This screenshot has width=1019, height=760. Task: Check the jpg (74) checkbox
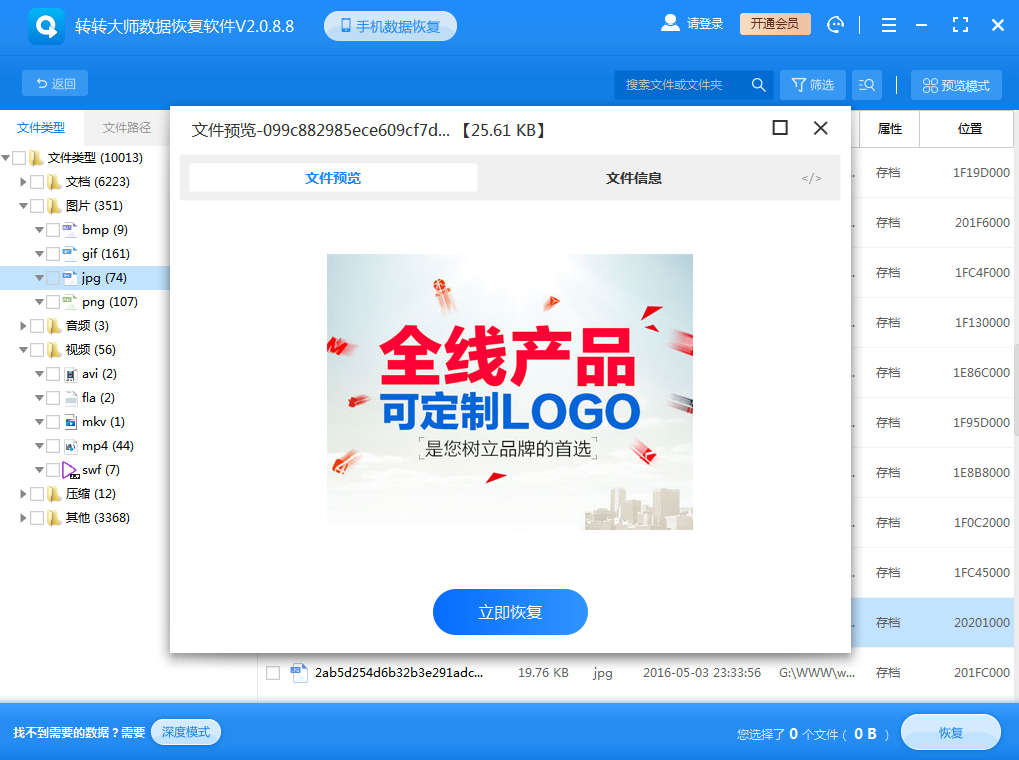[53, 278]
